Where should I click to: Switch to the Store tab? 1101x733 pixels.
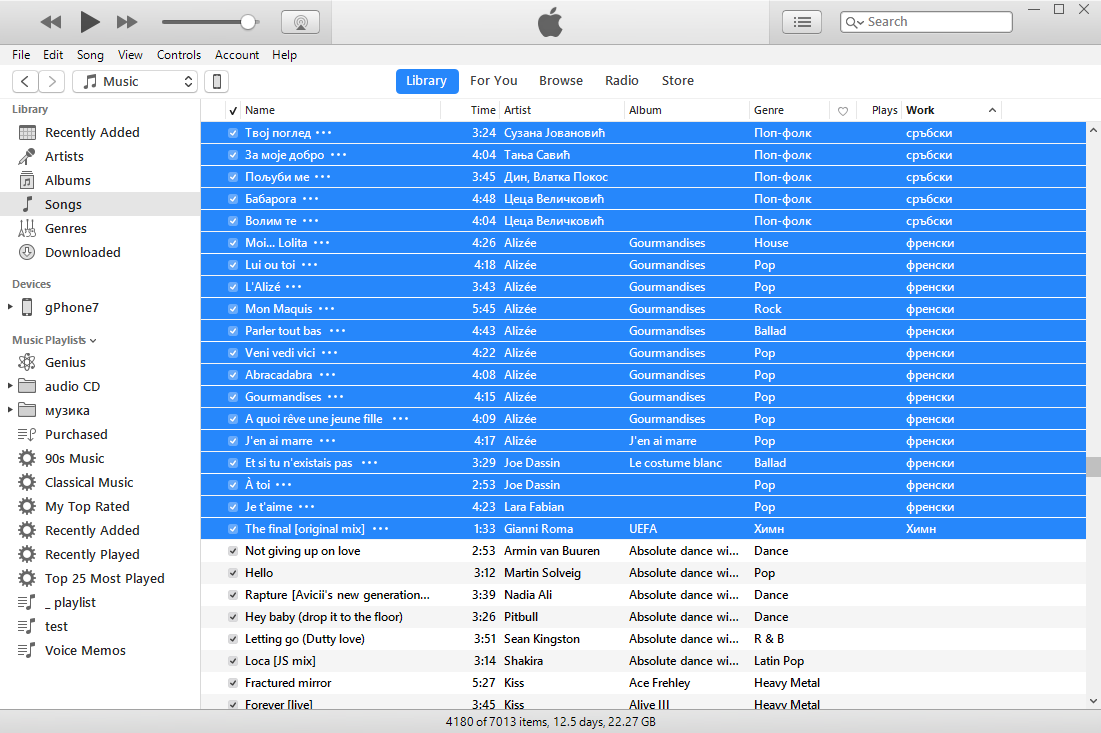(x=678, y=81)
